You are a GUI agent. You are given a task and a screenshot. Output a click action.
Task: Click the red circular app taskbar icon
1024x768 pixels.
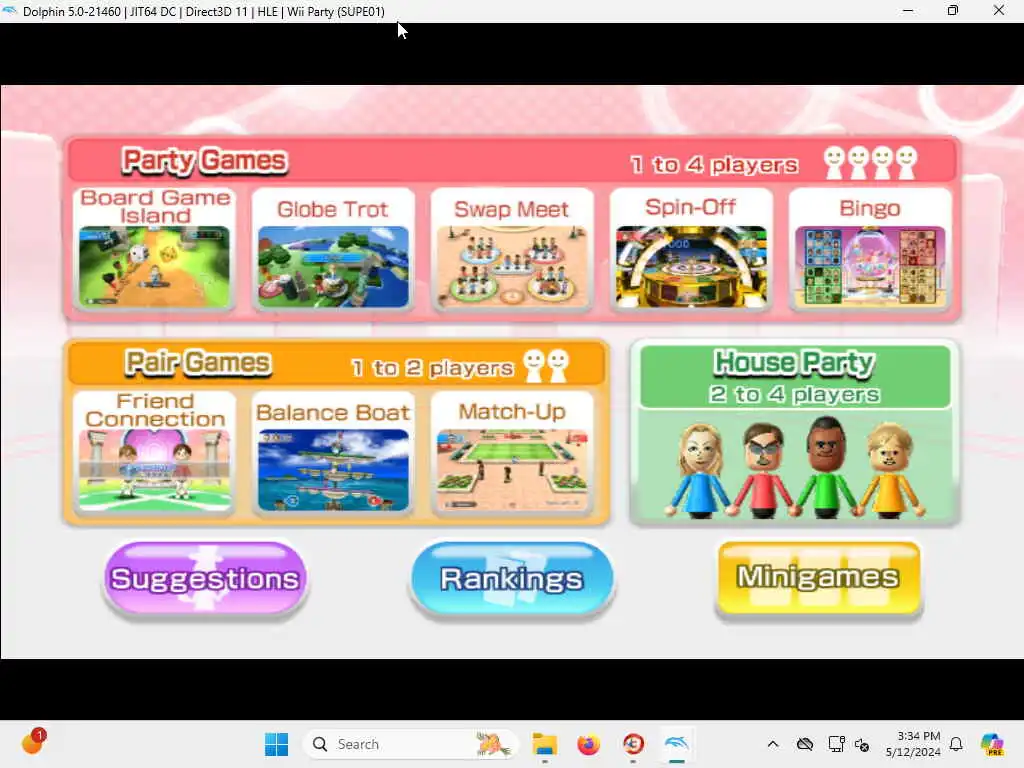(x=633, y=744)
